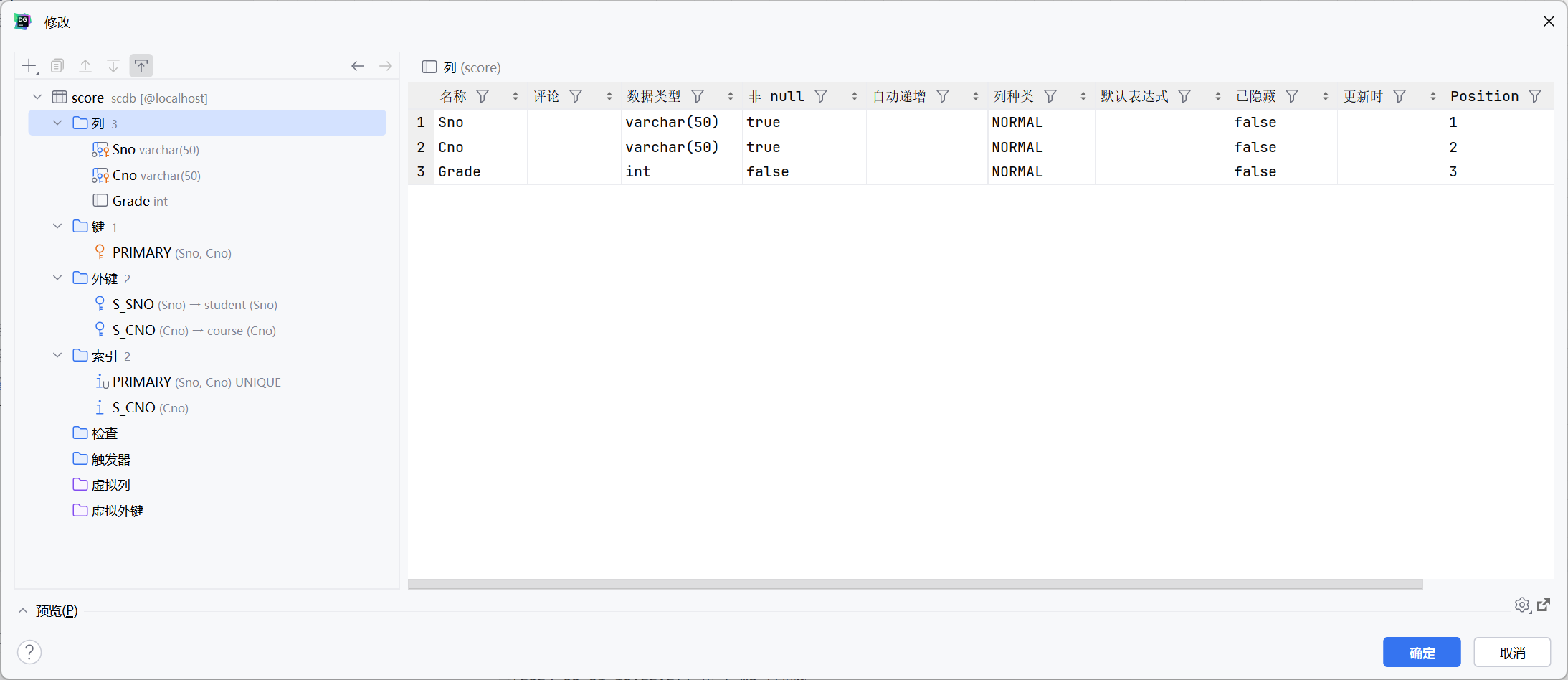Image resolution: width=1568 pixels, height=680 pixels.
Task: Expand the 预览 preview section
Action: (23, 610)
